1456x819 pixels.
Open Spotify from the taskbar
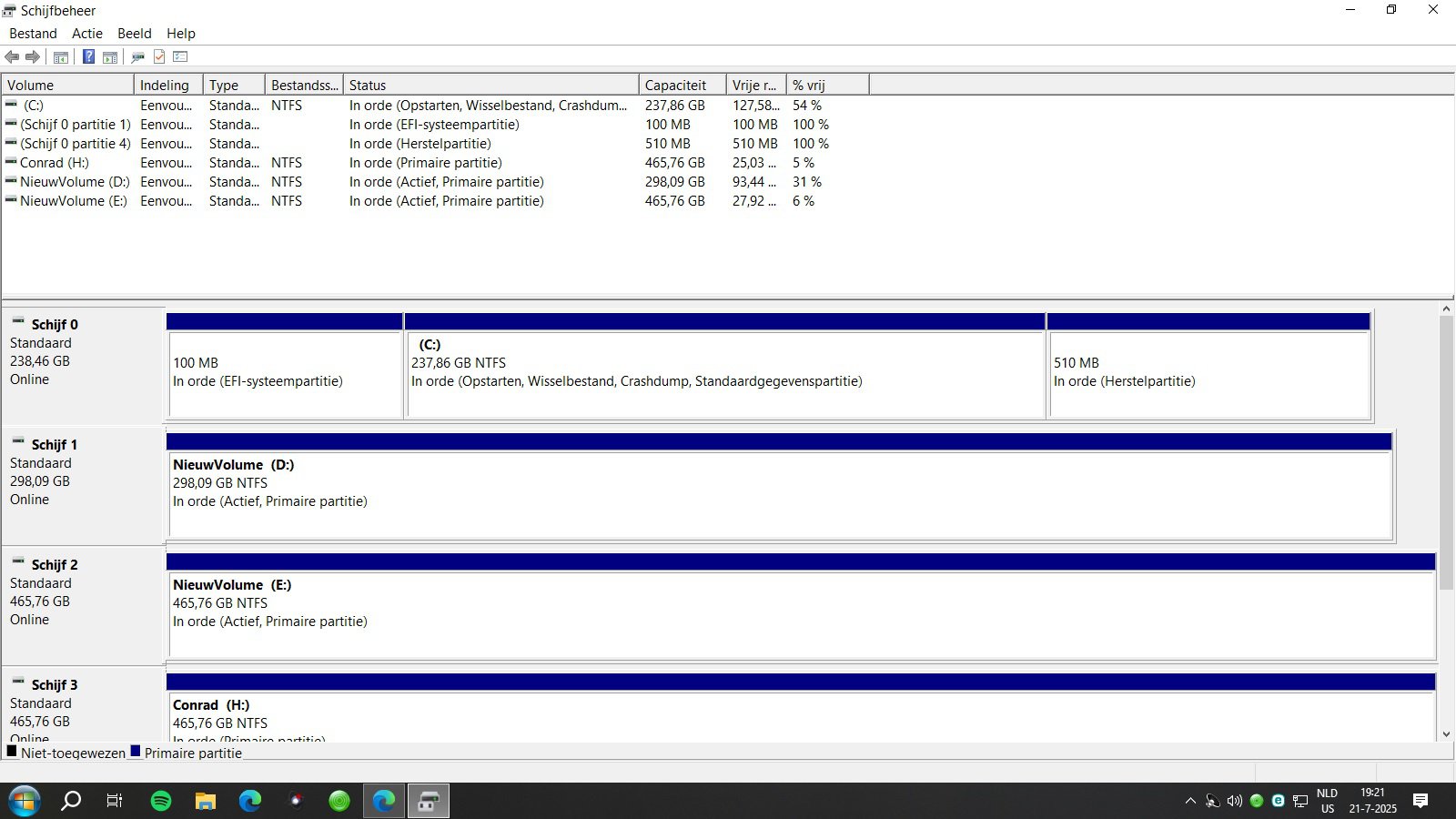[161, 801]
